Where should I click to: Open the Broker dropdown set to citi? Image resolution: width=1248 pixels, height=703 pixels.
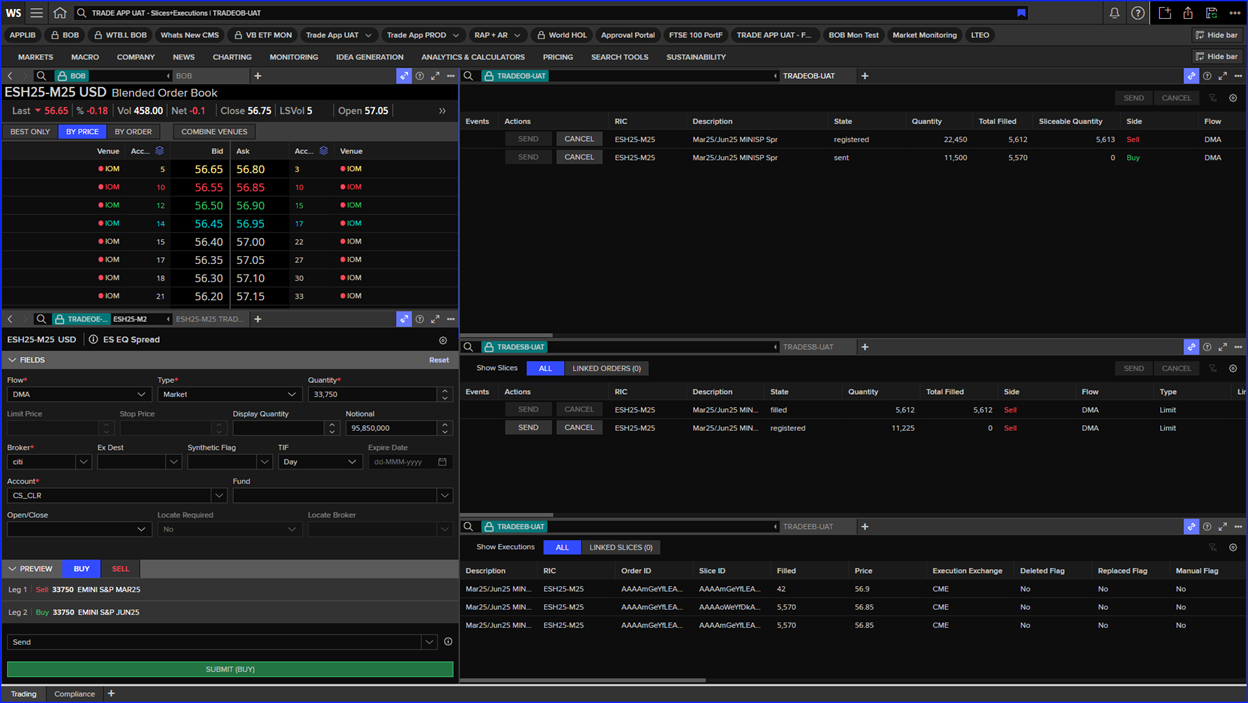[48, 461]
